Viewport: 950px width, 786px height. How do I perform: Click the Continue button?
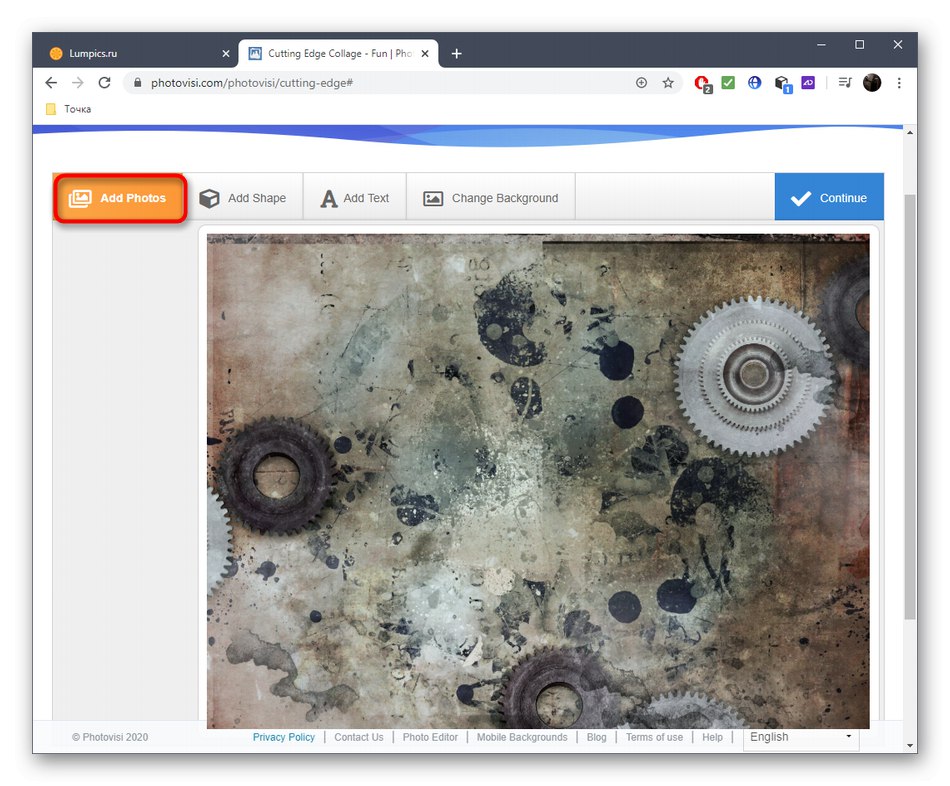(x=829, y=197)
